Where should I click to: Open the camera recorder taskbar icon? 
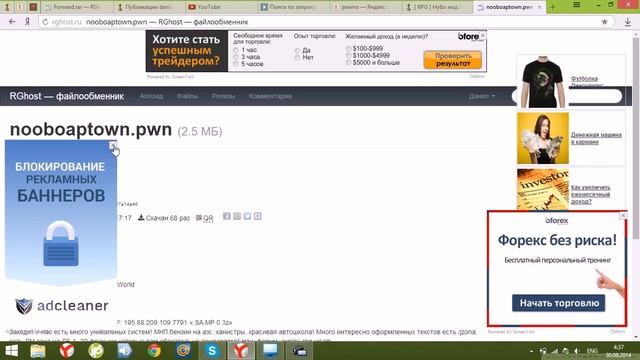coord(299,351)
